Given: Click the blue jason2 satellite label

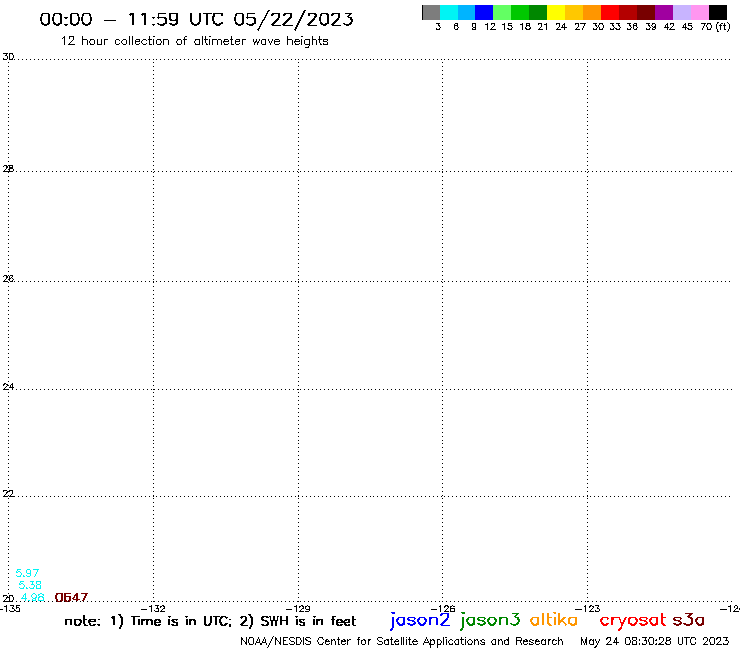Looking at the screenshot, I should coord(420,620).
